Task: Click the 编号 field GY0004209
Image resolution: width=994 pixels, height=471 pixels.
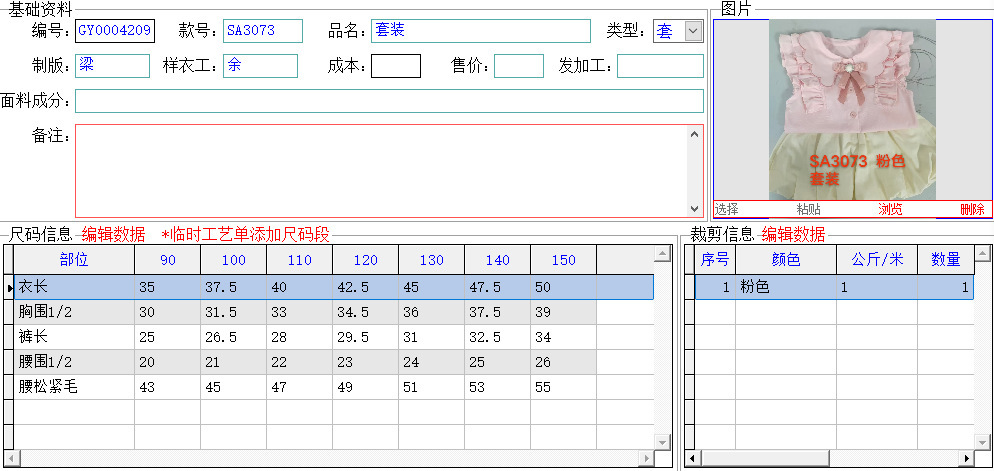Action: [115, 30]
